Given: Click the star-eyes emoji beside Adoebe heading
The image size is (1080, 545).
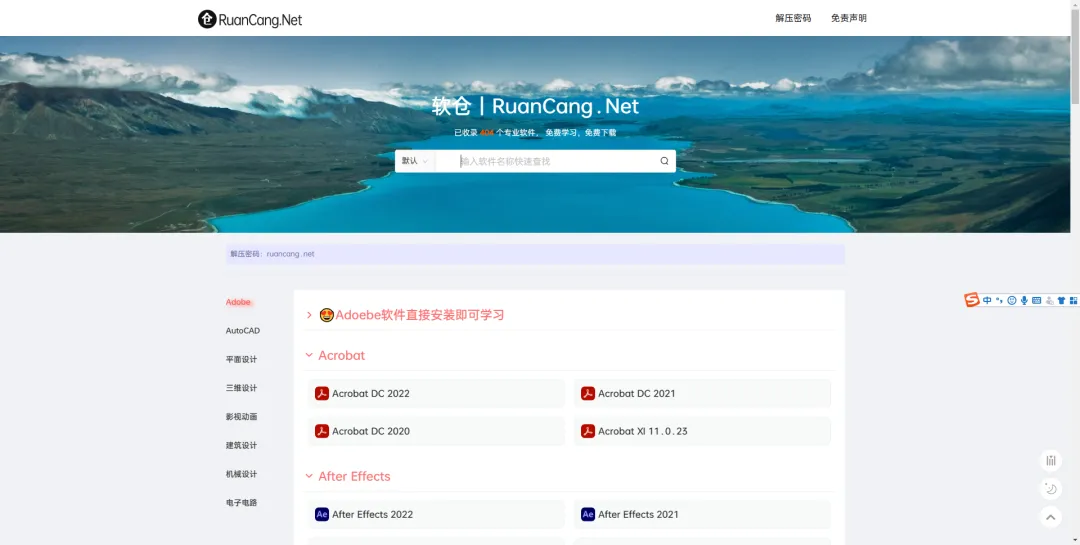Looking at the screenshot, I should tap(326, 315).
